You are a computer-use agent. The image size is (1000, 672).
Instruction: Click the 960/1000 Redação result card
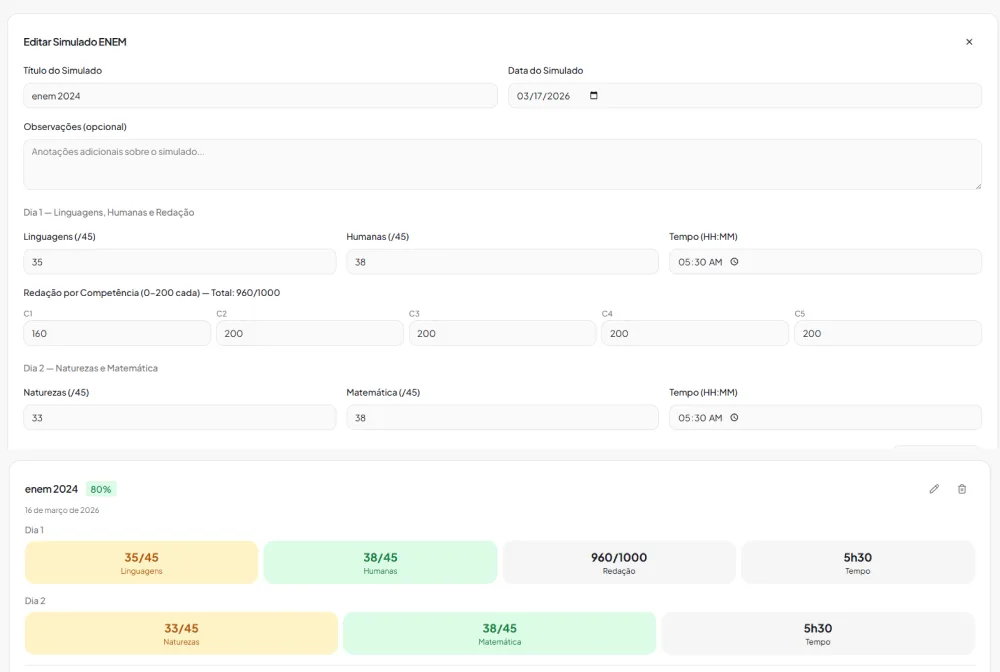619,562
